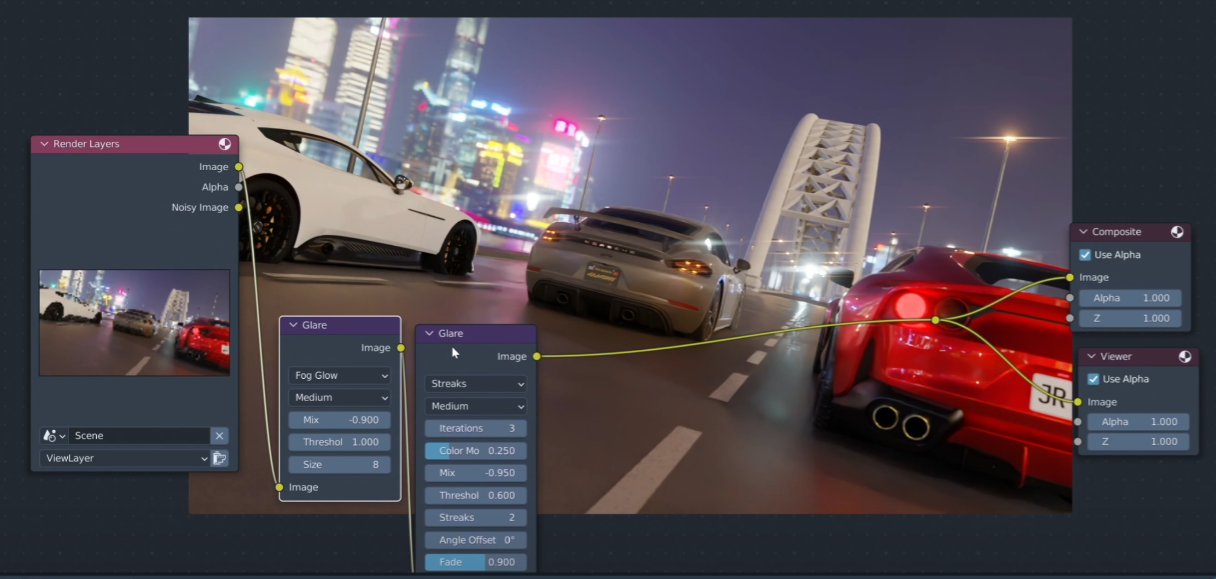
Task: Collapse the Composite node
Action: (x=1083, y=232)
